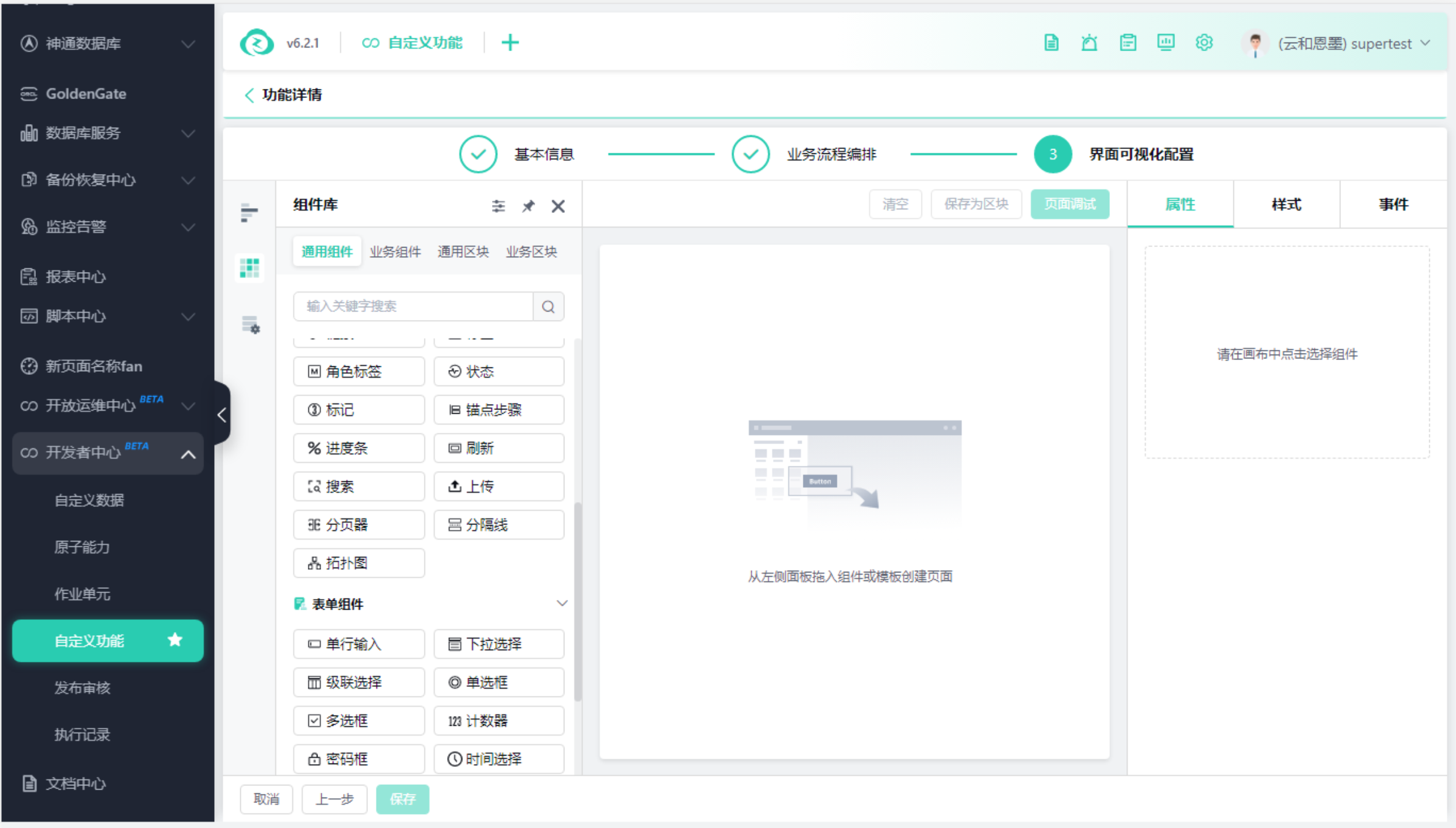The width and height of the screenshot is (1456, 828).
Task: Click the search magnifier in component search
Action: tap(548, 307)
